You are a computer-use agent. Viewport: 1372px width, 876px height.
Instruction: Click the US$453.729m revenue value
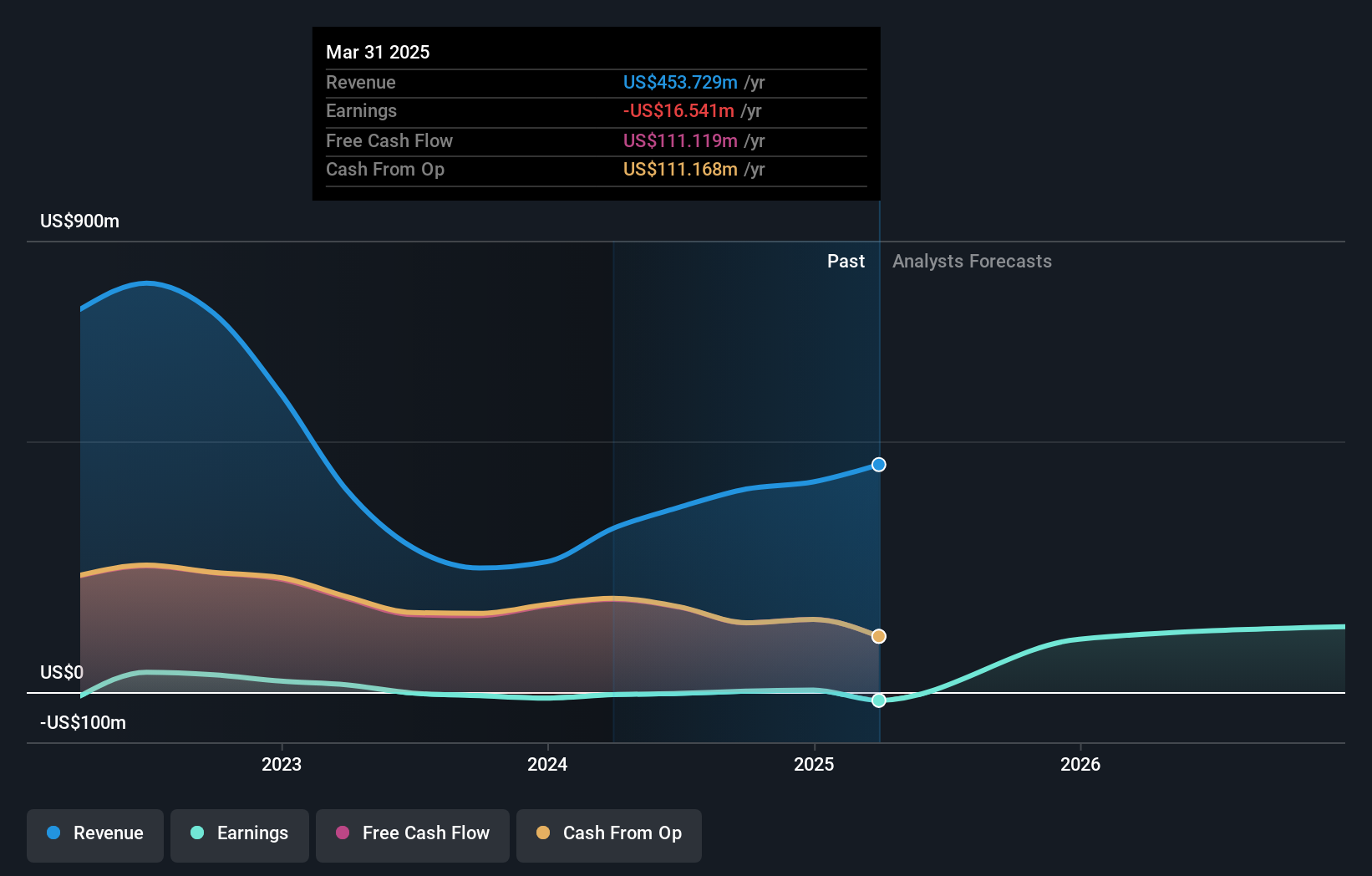(x=680, y=82)
